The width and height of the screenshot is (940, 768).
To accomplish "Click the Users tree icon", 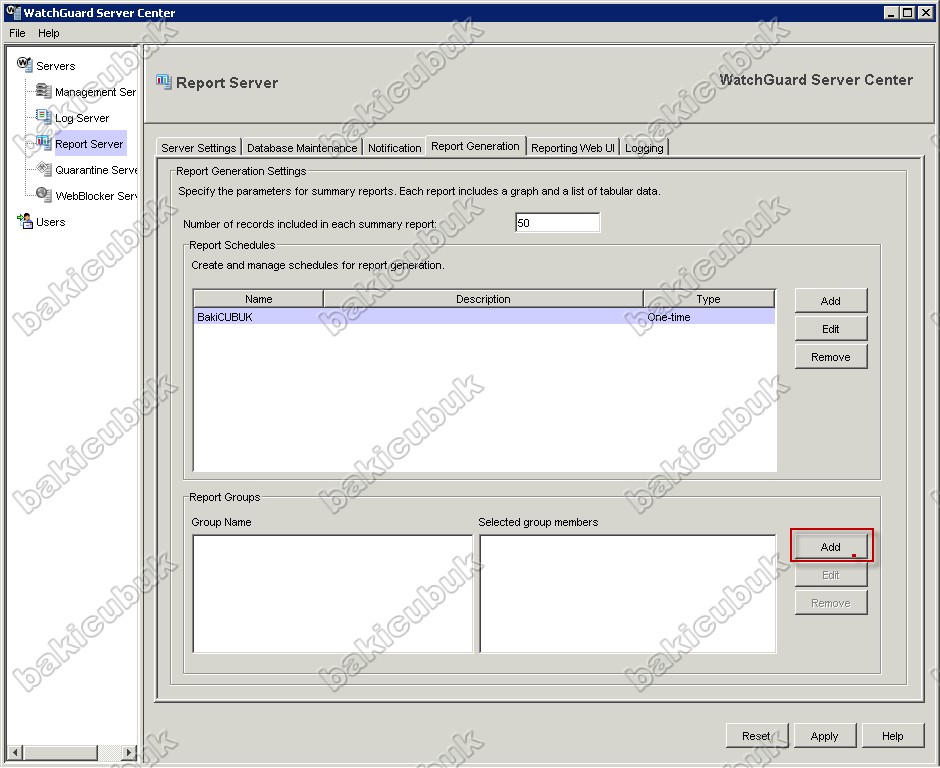I will (25, 221).
